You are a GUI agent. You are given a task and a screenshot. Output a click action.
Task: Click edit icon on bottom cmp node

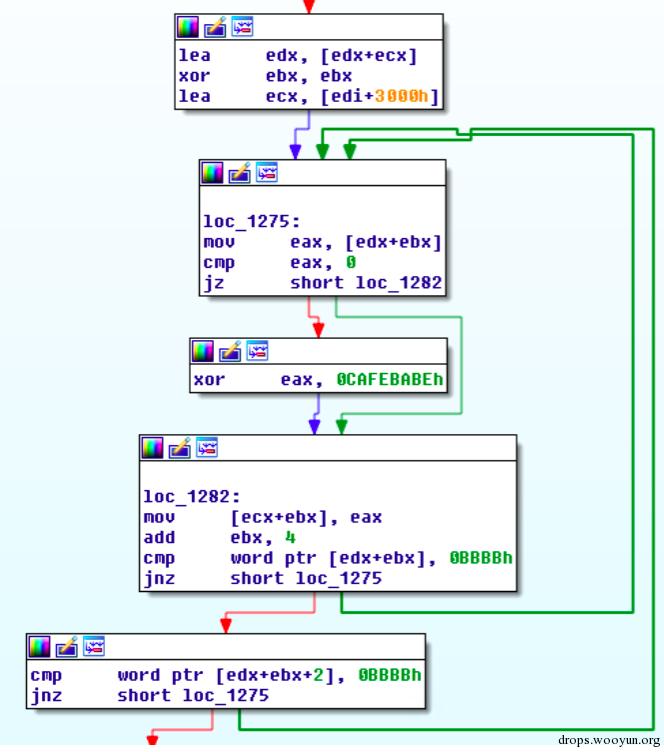coord(66,646)
